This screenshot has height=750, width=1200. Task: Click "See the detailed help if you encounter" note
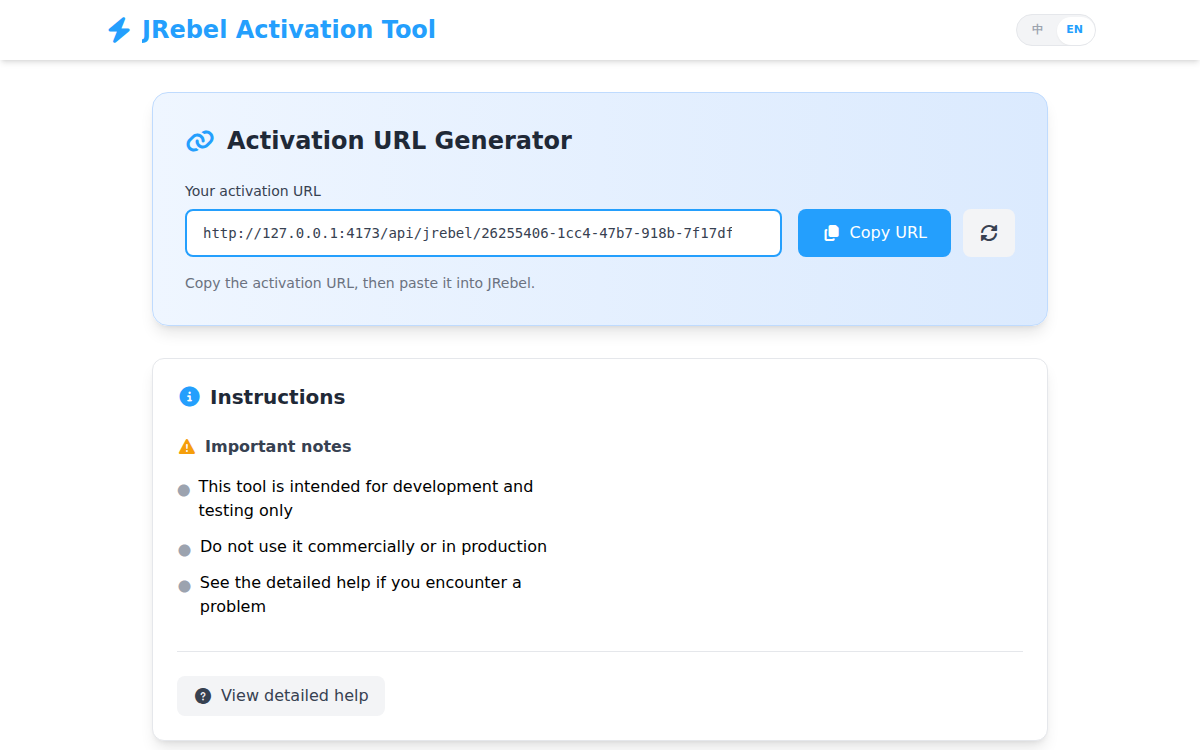[x=361, y=594]
